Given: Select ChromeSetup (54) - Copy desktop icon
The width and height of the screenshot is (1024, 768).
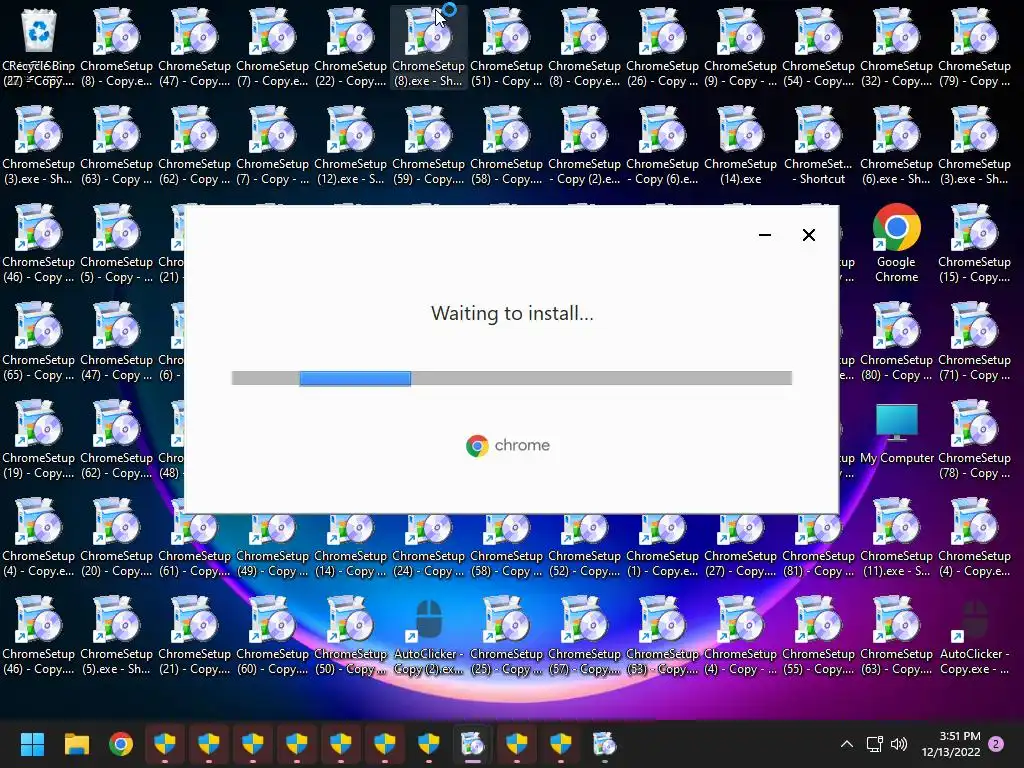Looking at the screenshot, I should click(818, 48).
